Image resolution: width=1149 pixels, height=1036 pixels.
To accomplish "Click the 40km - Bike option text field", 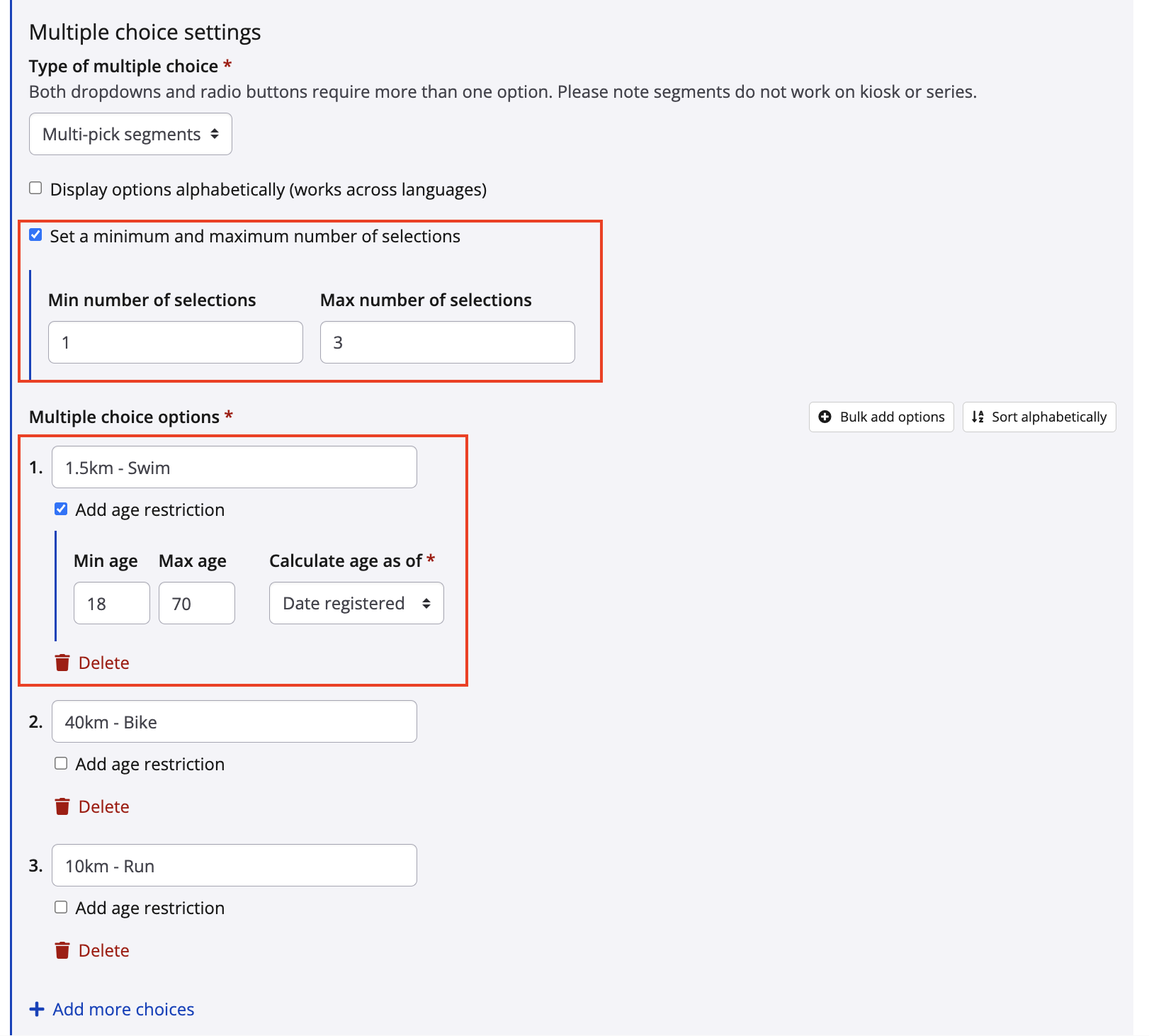I will click(x=234, y=721).
